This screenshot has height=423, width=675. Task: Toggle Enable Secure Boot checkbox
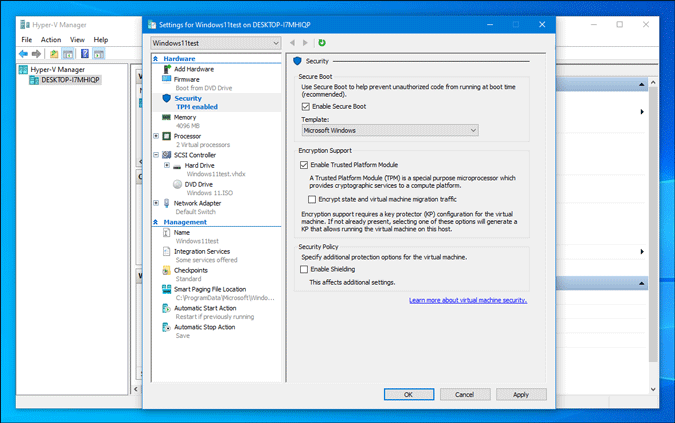point(306,106)
